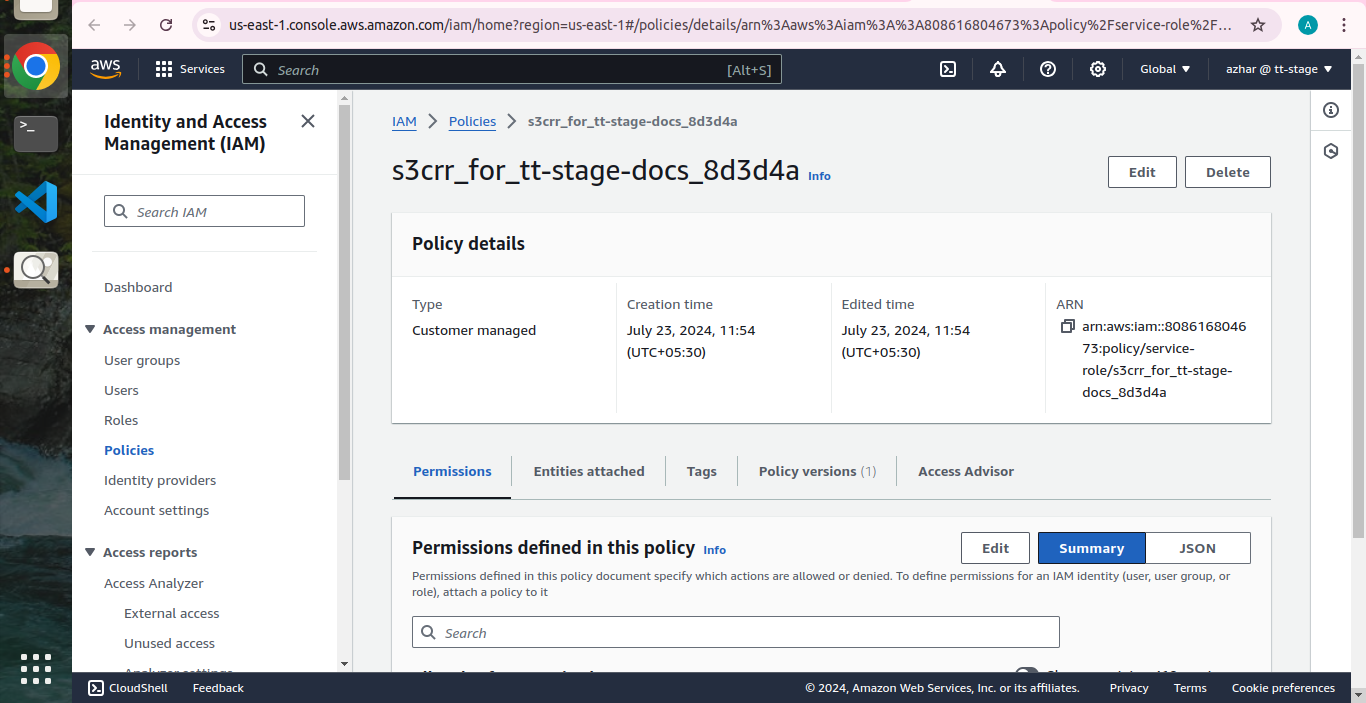Open AWS CloudShell from top navigation icon
This screenshot has height=703, width=1366.
pyautogui.click(x=948, y=69)
